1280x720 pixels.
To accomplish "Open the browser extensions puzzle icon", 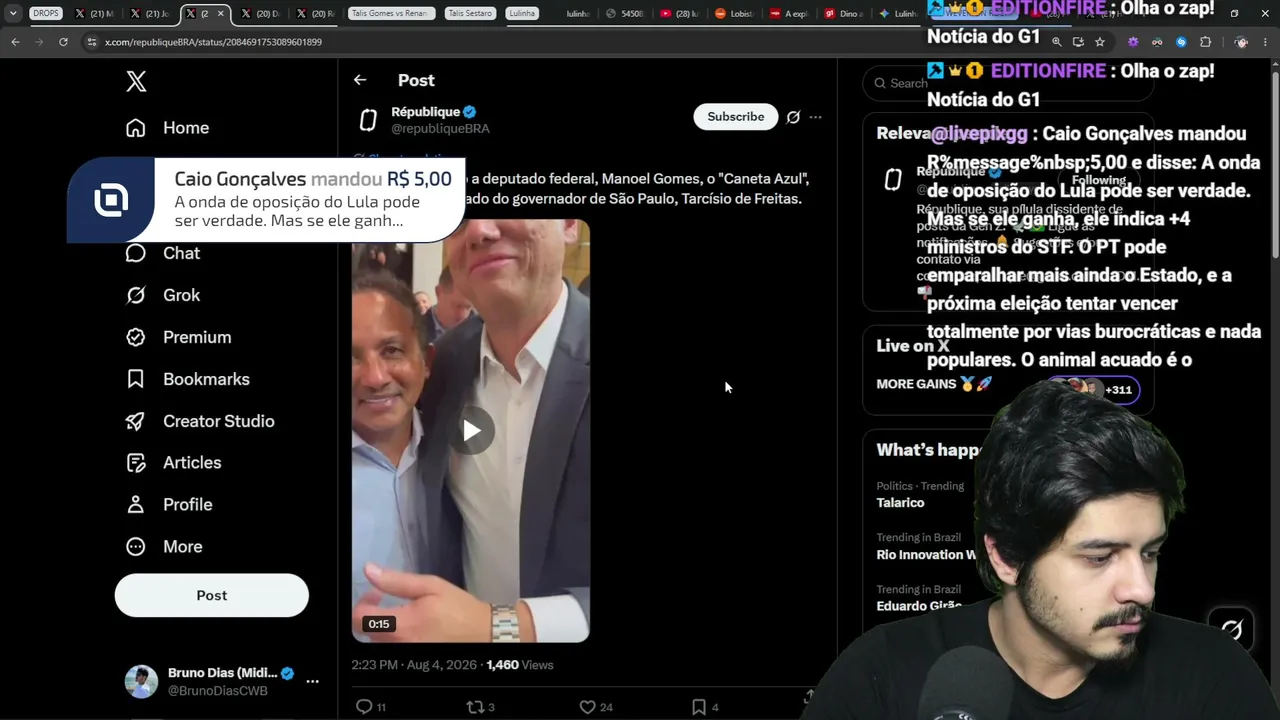I will (x=1205, y=42).
